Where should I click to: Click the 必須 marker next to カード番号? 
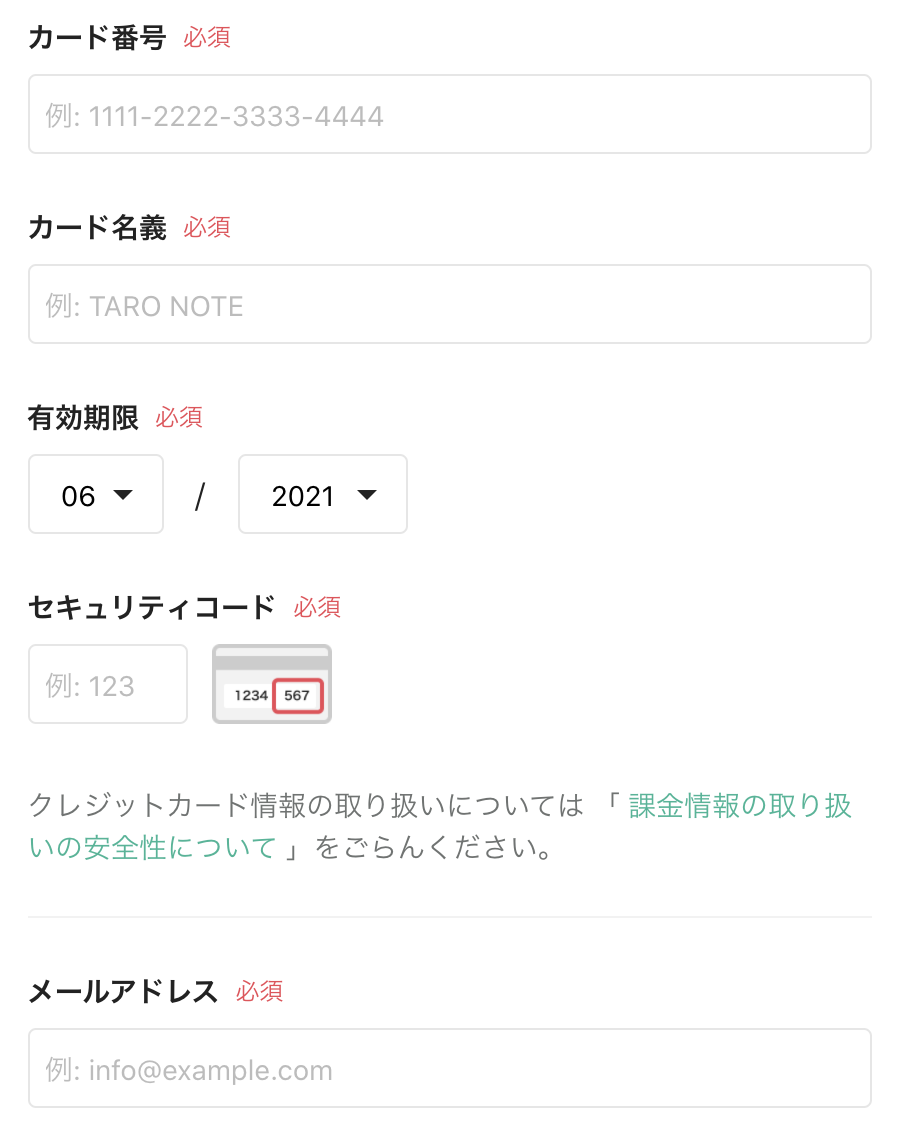pyautogui.click(x=207, y=37)
